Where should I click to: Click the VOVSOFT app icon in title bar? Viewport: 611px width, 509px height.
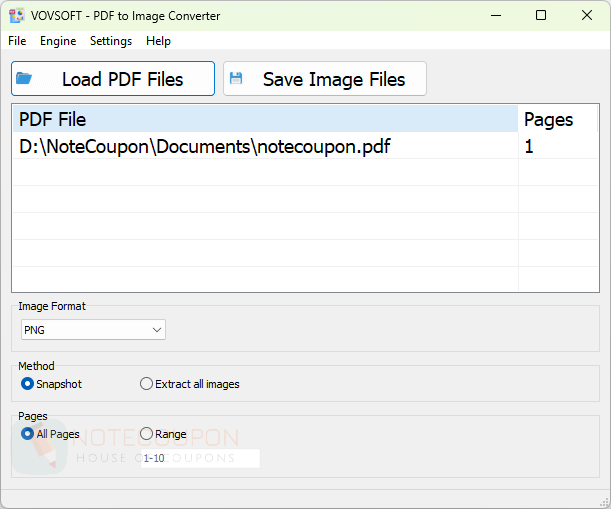pyautogui.click(x=16, y=16)
